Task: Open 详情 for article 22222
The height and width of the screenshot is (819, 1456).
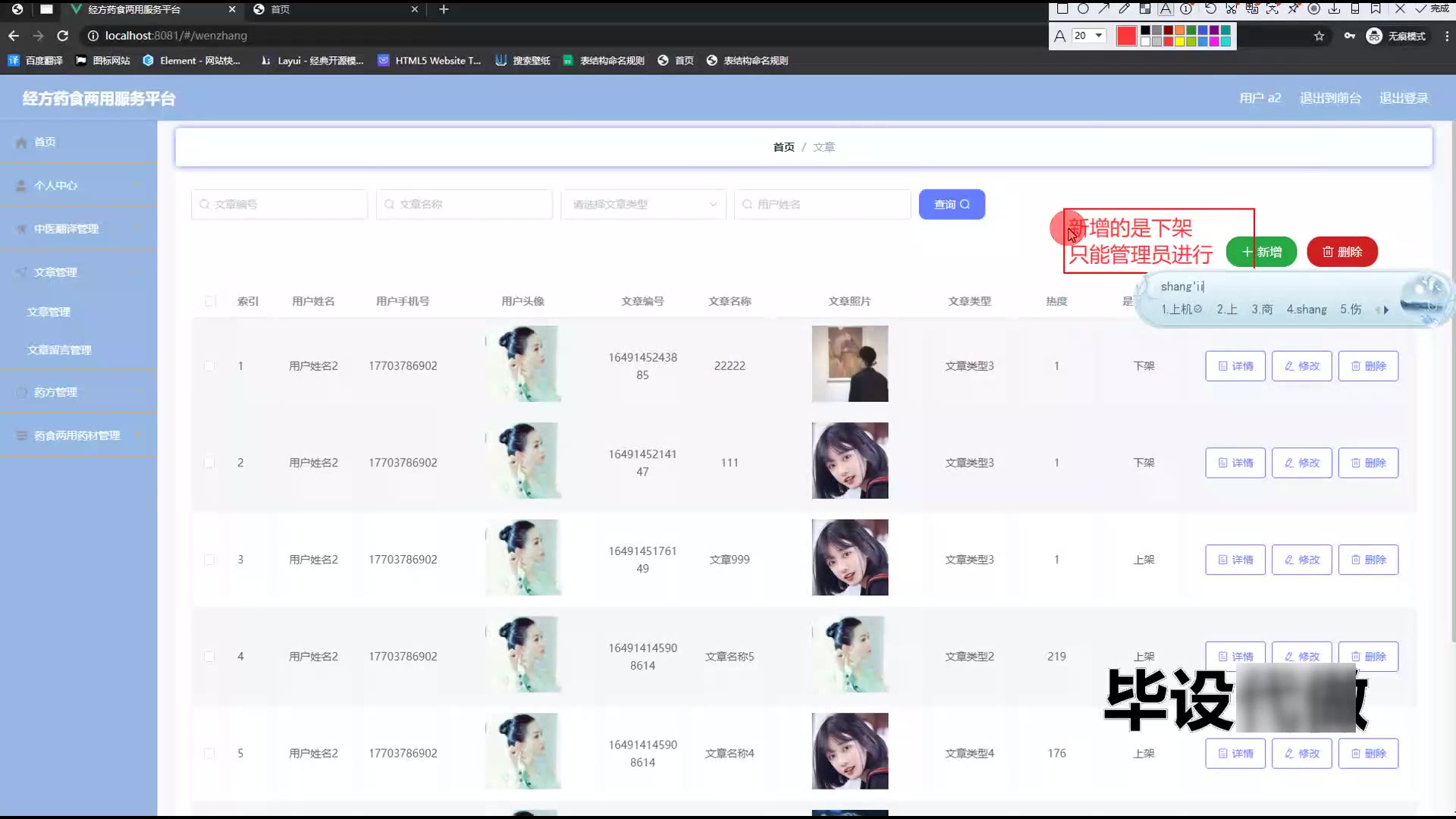Action: pyautogui.click(x=1235, y=366)
